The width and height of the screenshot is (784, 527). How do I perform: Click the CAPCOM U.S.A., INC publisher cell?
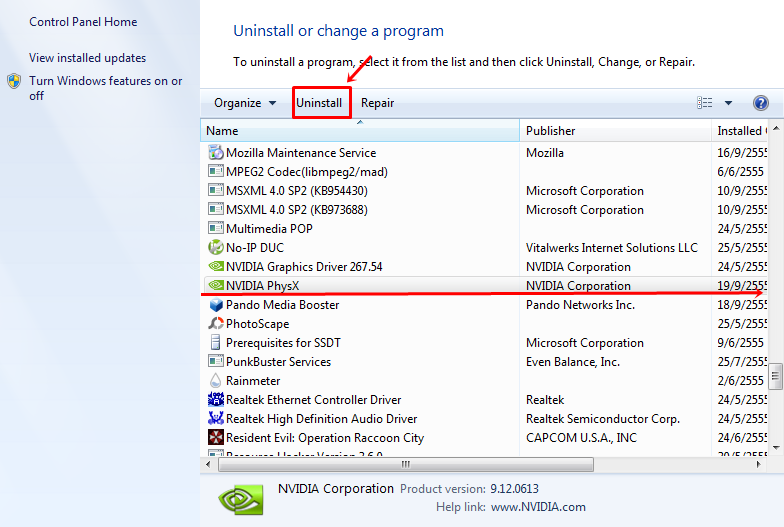pos(582,438)
